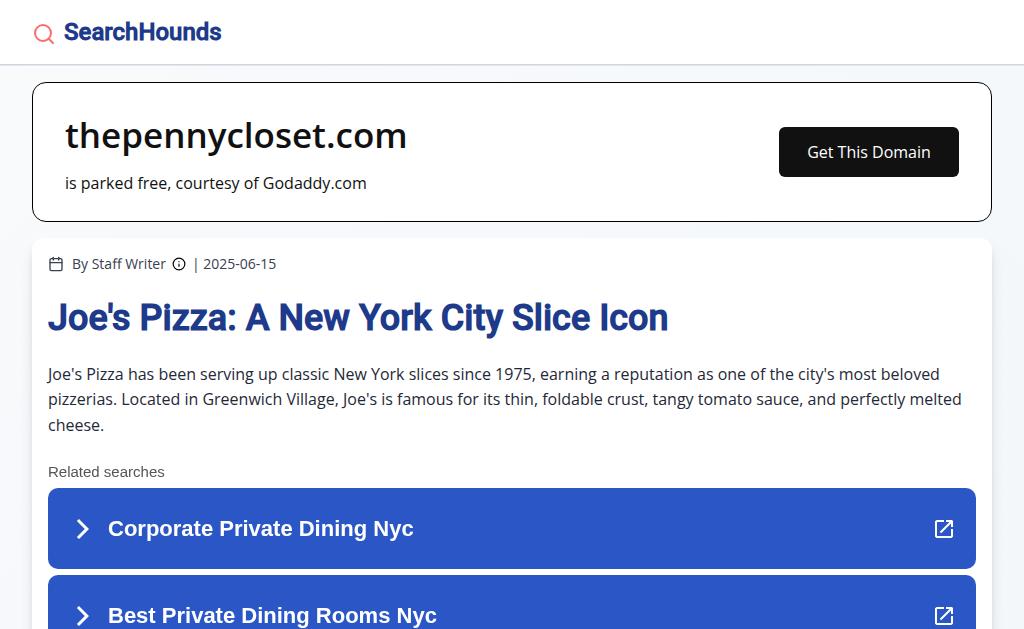Image resolution: width=1024 pixels, height=629 pixels.
Task: Click the Joe's Pizza article paragraph
Action: (x=504, y=399)
